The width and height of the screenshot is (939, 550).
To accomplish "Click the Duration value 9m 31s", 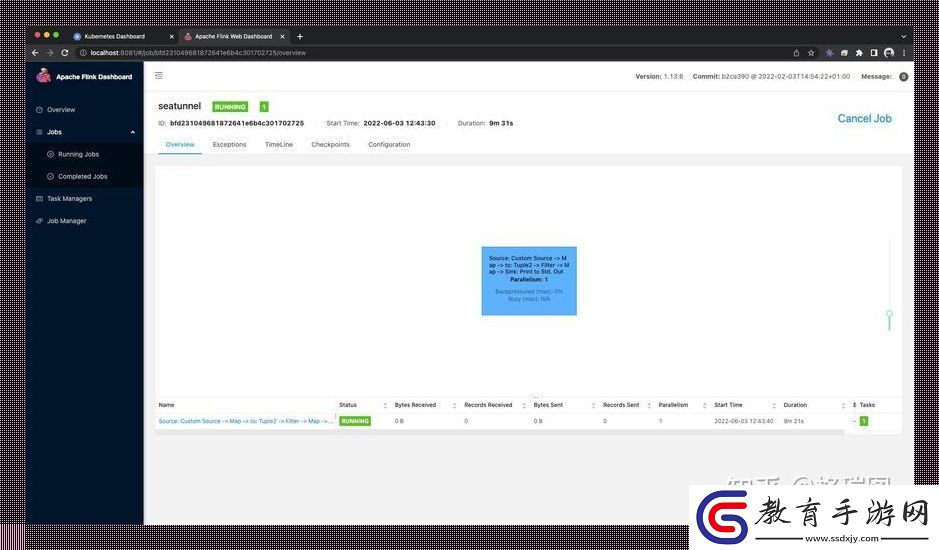I will click(501, 123).
